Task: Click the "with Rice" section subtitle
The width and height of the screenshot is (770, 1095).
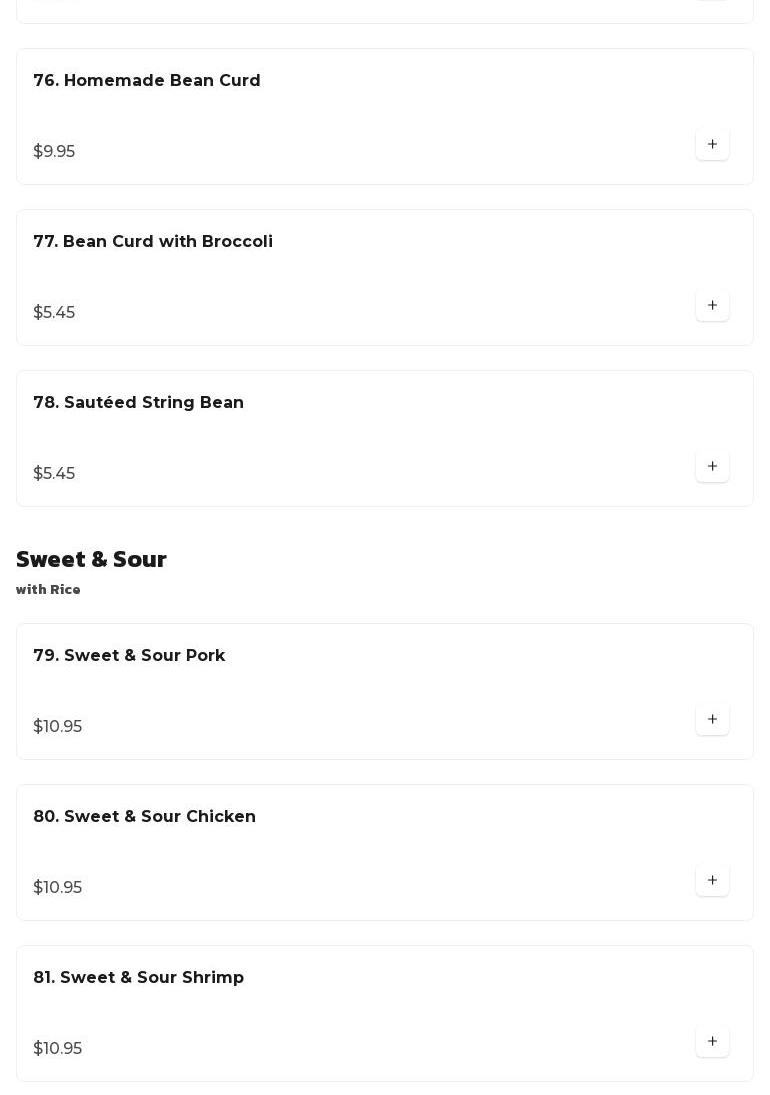Action: point(48,590)
